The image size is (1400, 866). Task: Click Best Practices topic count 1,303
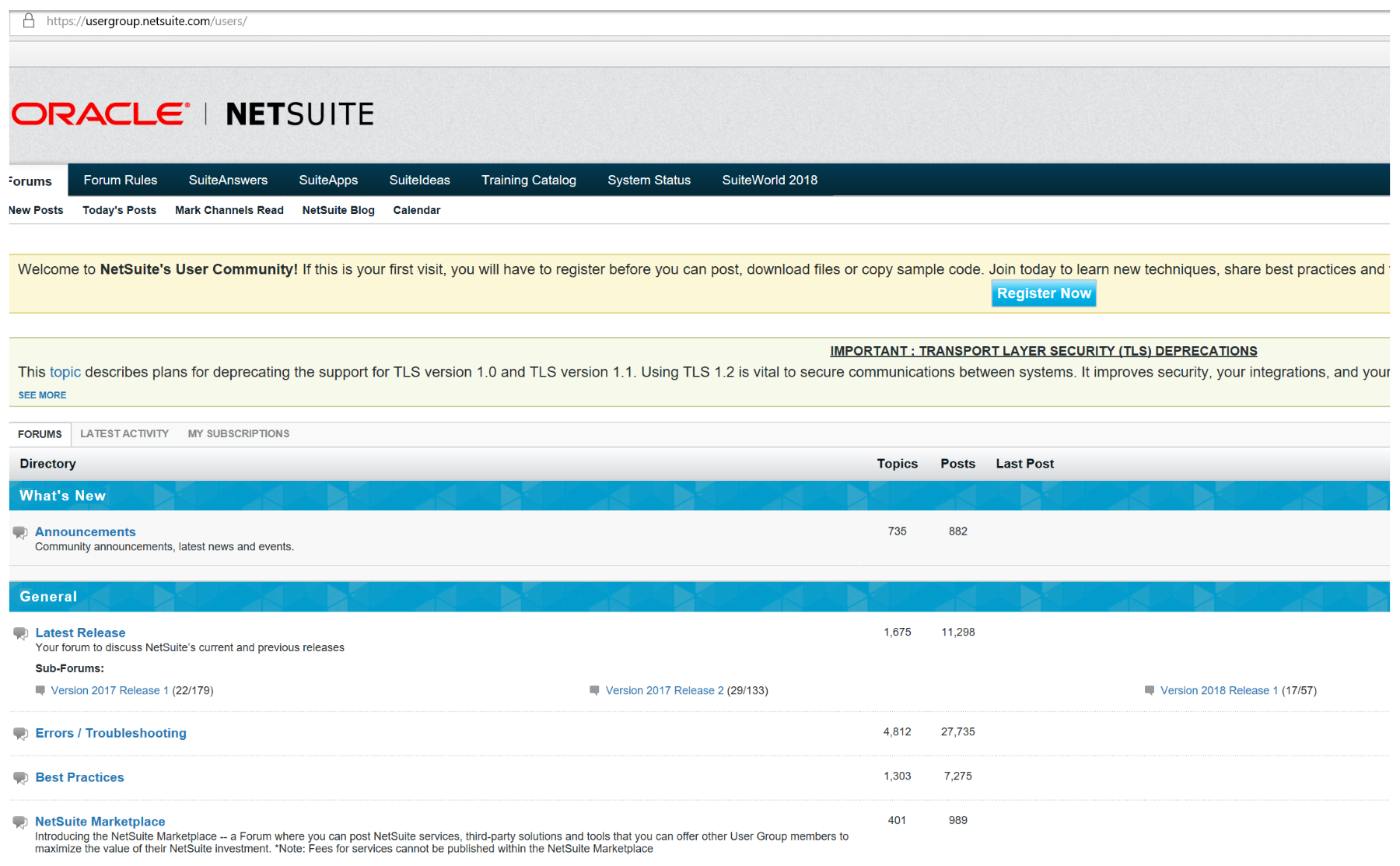[898, 777]
